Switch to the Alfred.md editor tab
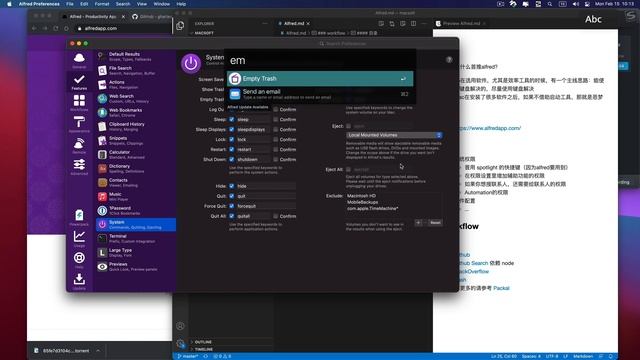The height and width of the screenshot is (360, 640). tap(294, 24)
